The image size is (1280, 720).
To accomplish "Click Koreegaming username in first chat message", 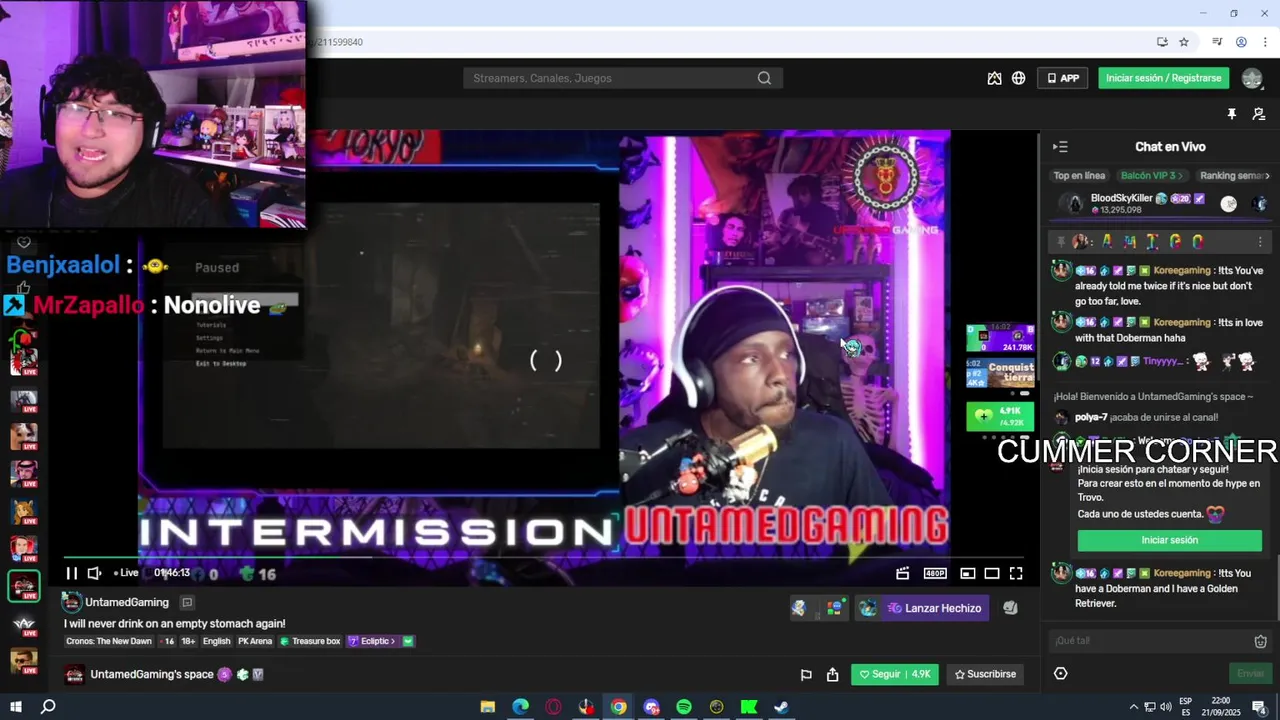I will [1181, 270].
